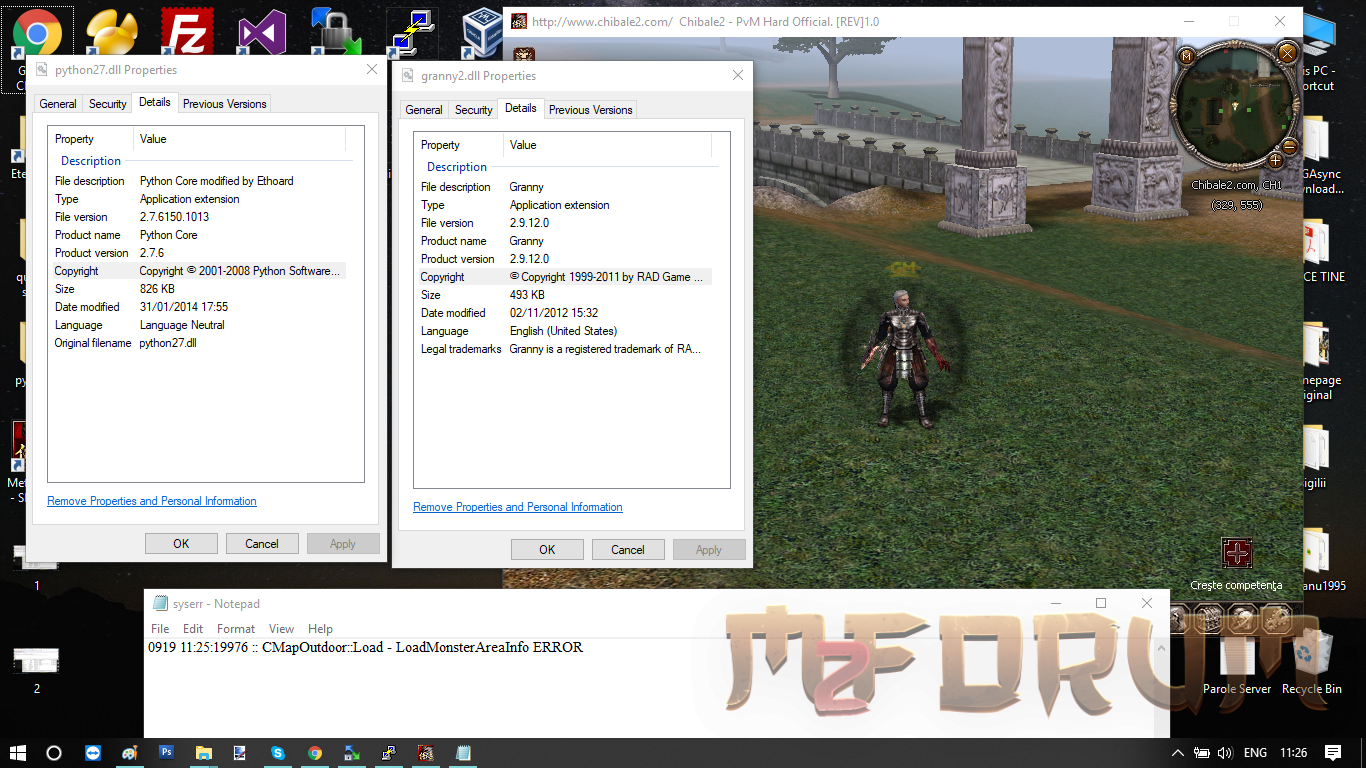The image size is (1366, 768).
Task: Open Security tab in granny2.dll Properties
Action: [x=473, y=110]
